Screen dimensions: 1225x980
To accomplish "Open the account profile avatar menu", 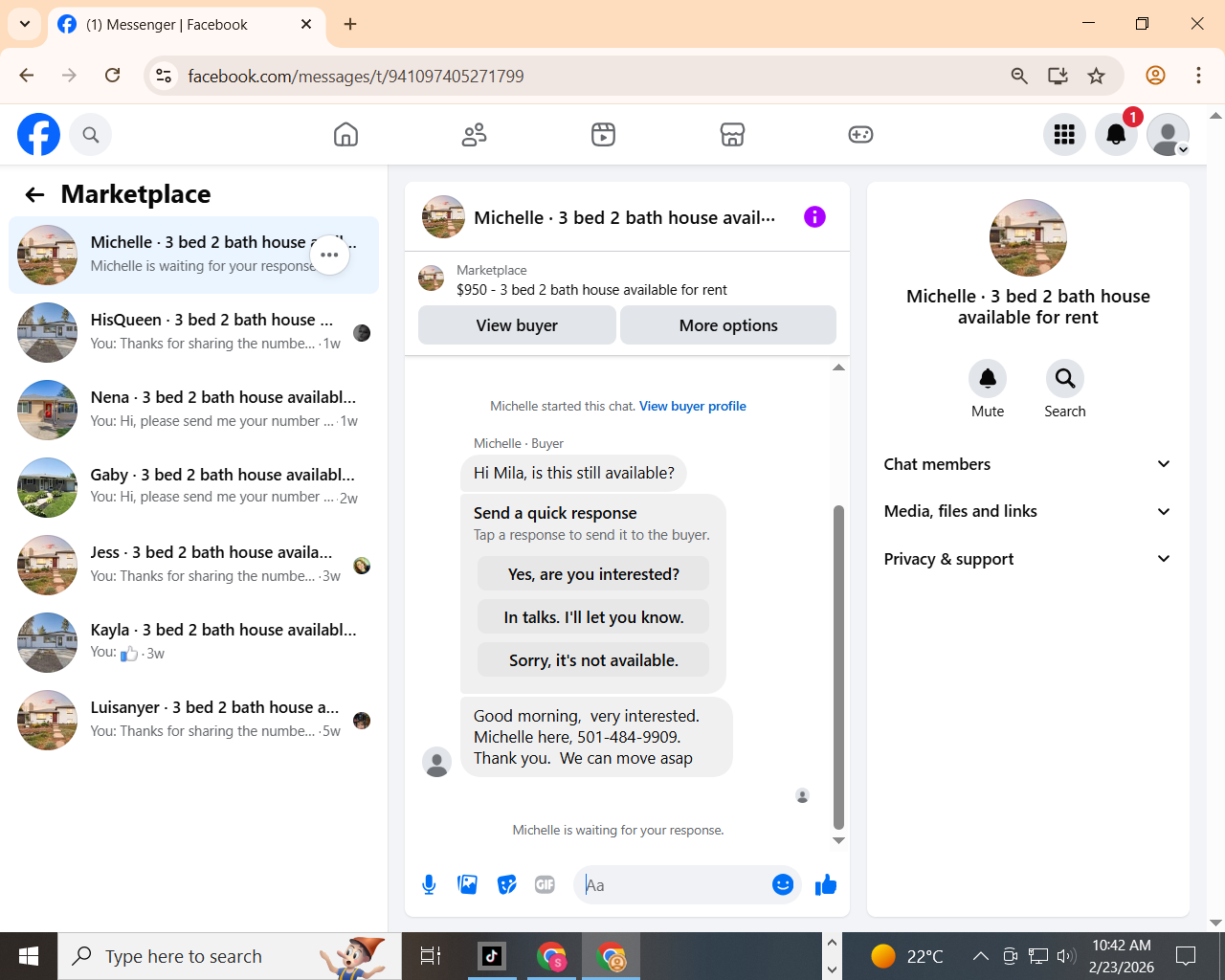I will [1168, 135].
